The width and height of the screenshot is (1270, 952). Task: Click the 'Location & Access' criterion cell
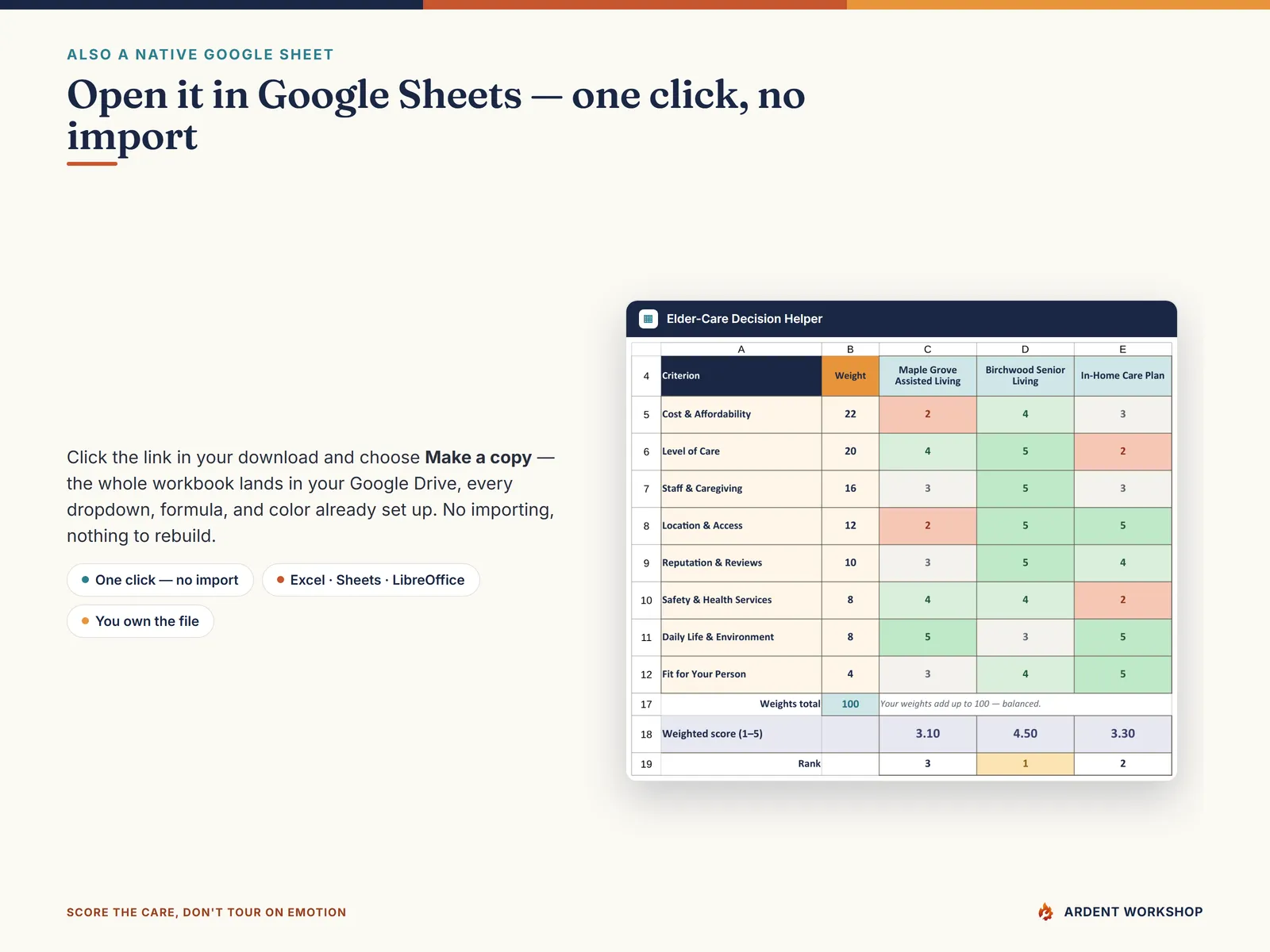(x=741, y=526)
